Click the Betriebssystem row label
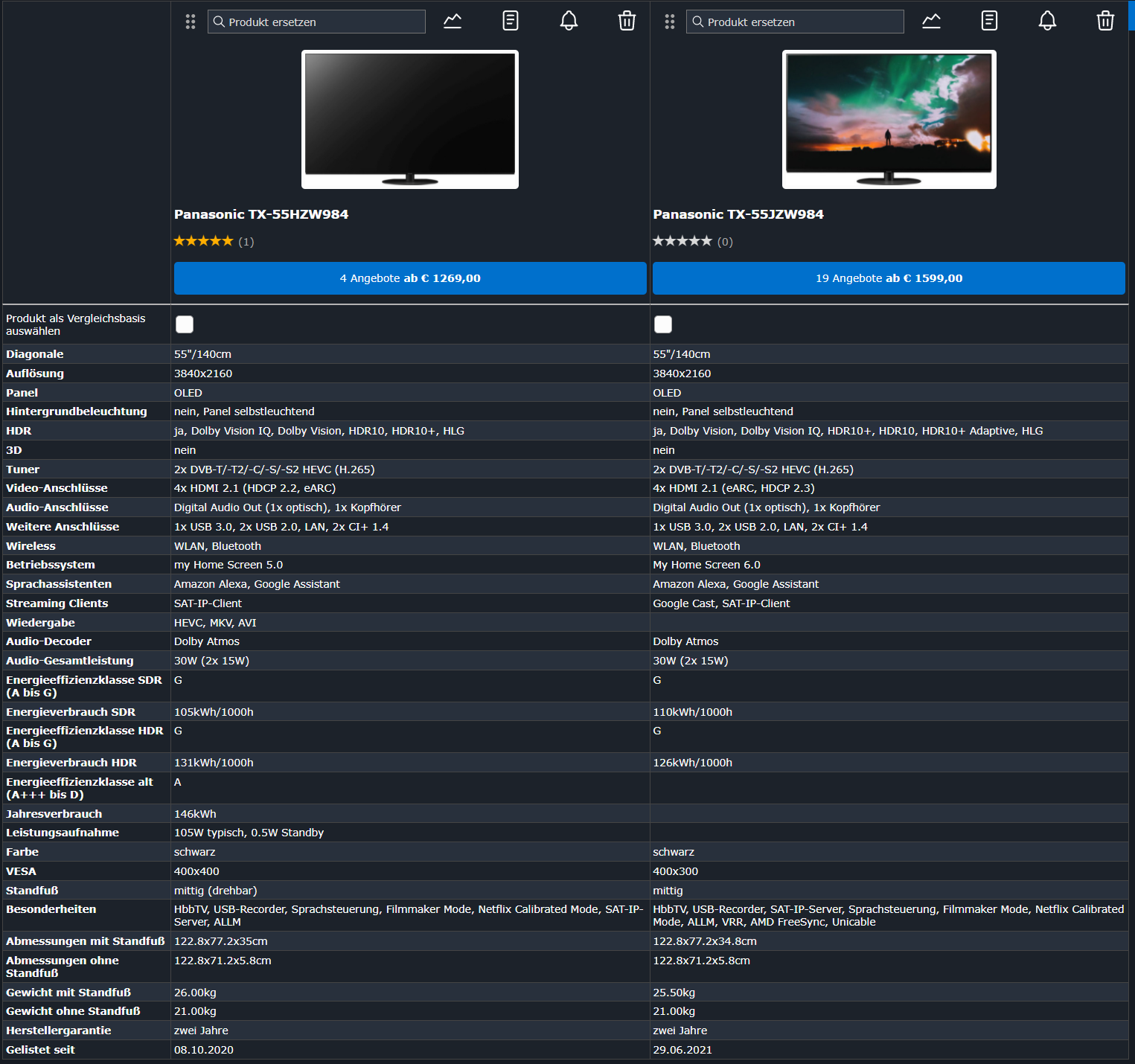Image resolution: width=1135 pixels, height=1064 pixels. (51, 565)
